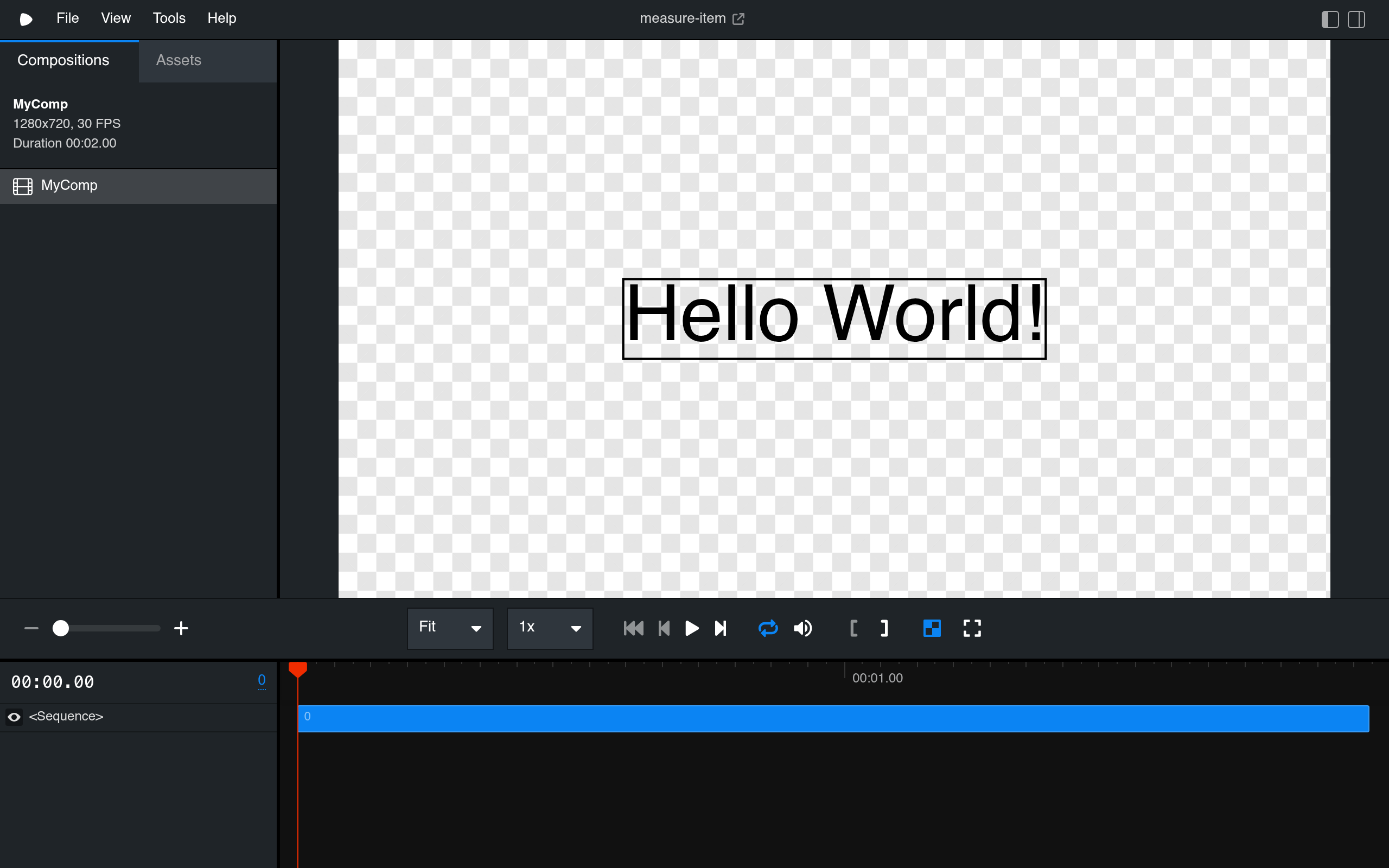The width and height of the screenshot is (1389, 868).
Task: Jump to the beginning of the composition
Action: 633,628
